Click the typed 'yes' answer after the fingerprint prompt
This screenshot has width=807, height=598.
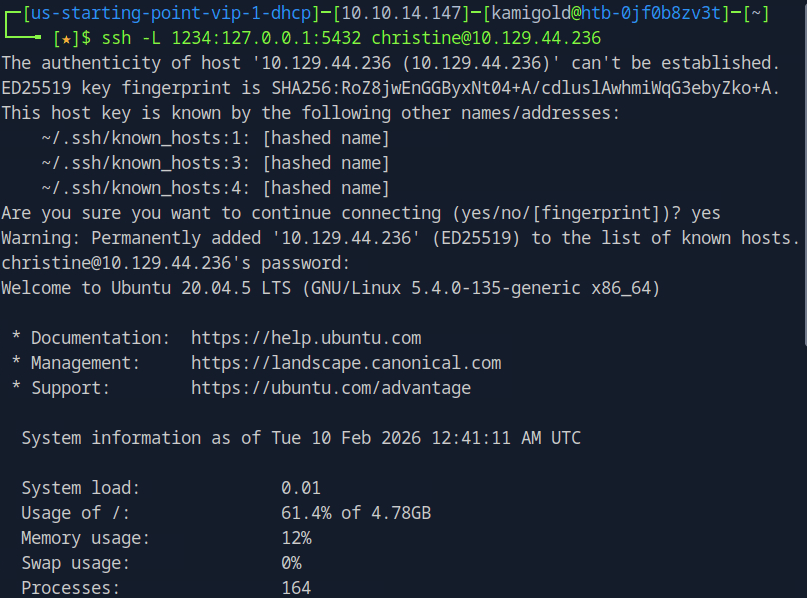pyautogui.click(x=706, y=213)
